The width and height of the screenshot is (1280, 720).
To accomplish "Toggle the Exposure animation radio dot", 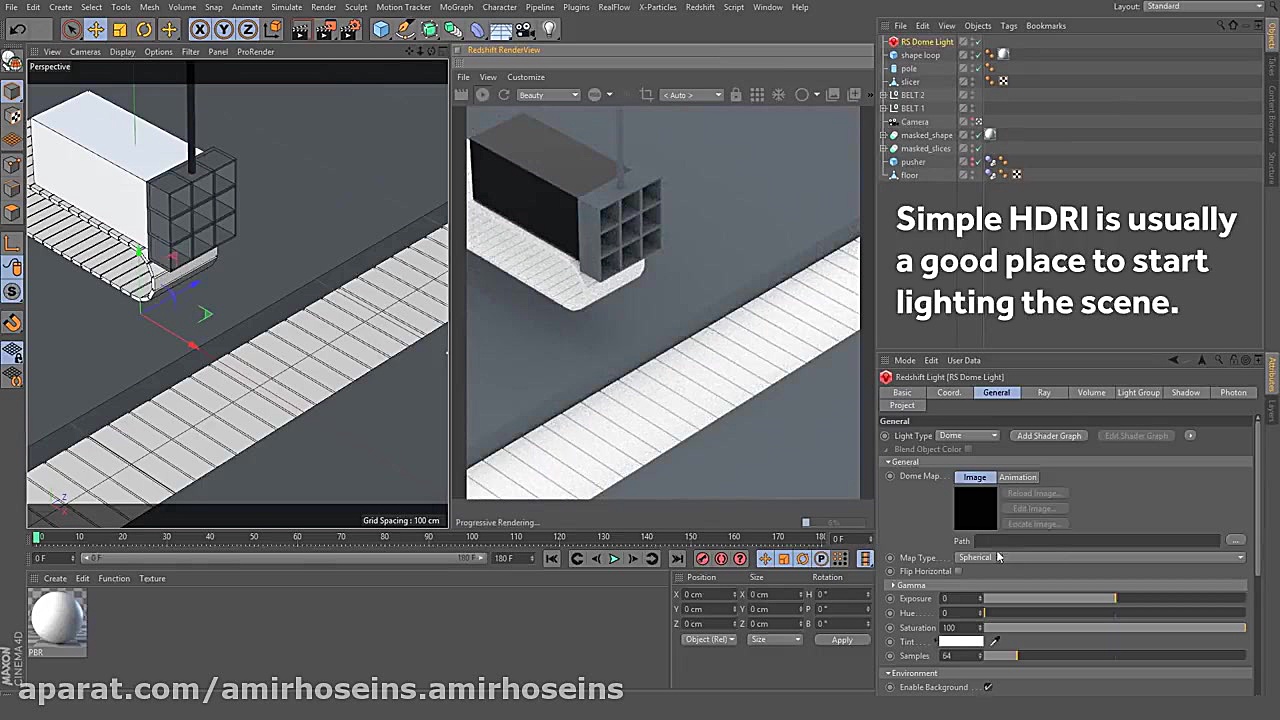I will [x=890, y=599].
